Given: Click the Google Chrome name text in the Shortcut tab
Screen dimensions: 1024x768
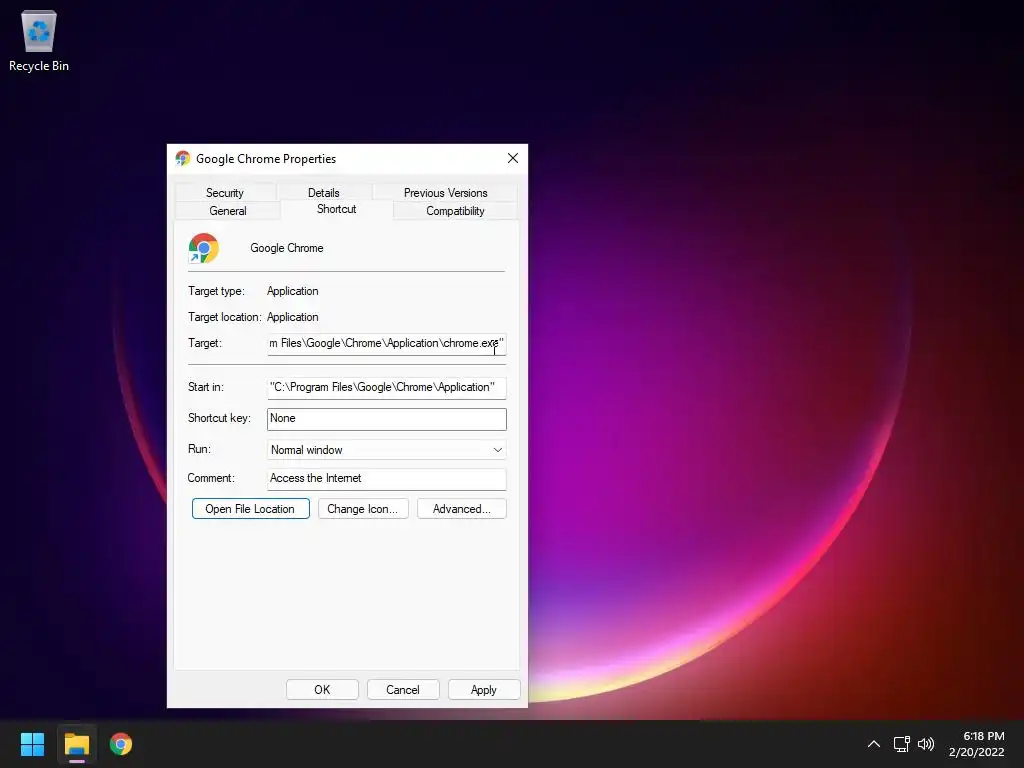Looking at the screenshot, I should [287, 248].
